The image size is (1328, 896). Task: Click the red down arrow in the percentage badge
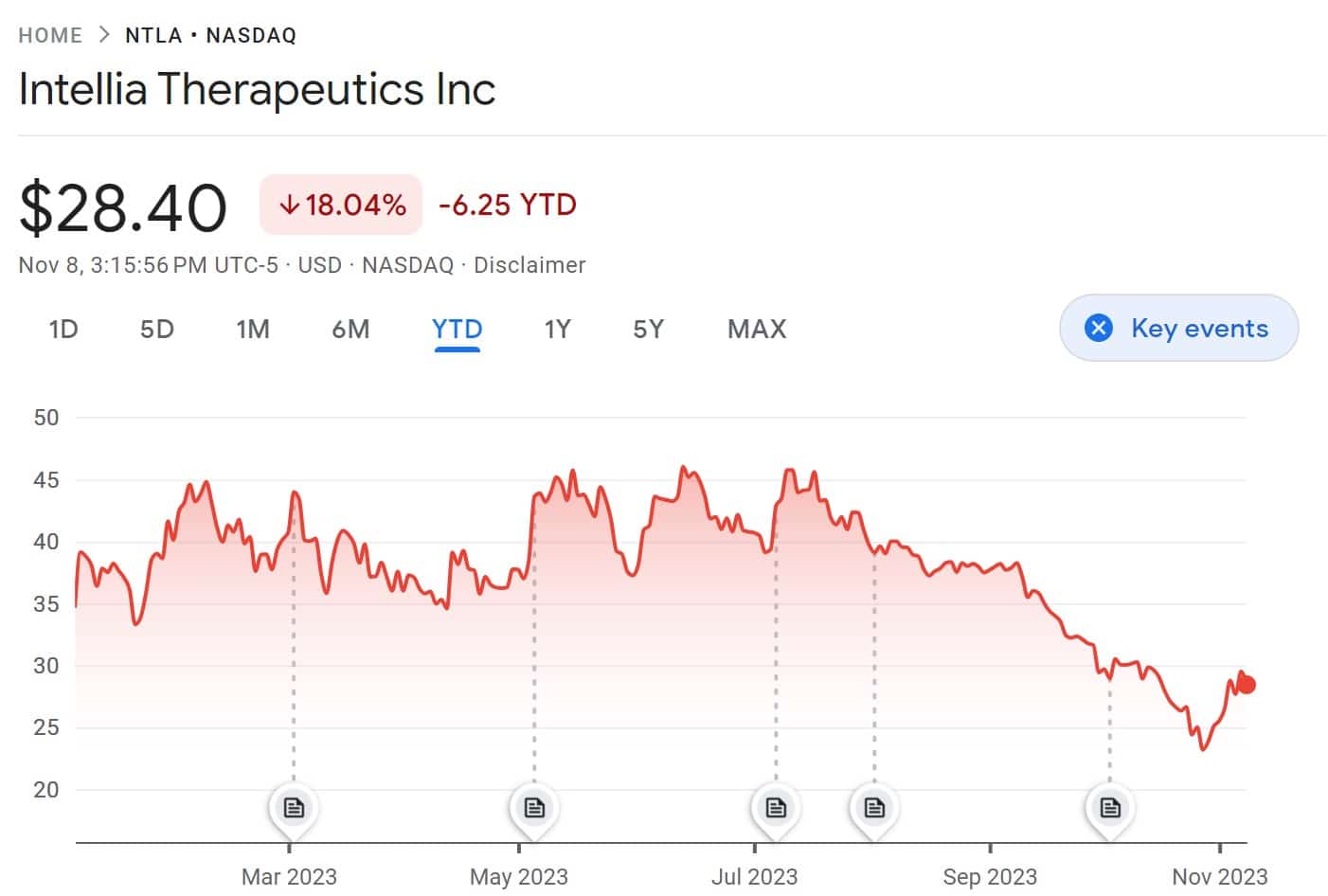289,204
